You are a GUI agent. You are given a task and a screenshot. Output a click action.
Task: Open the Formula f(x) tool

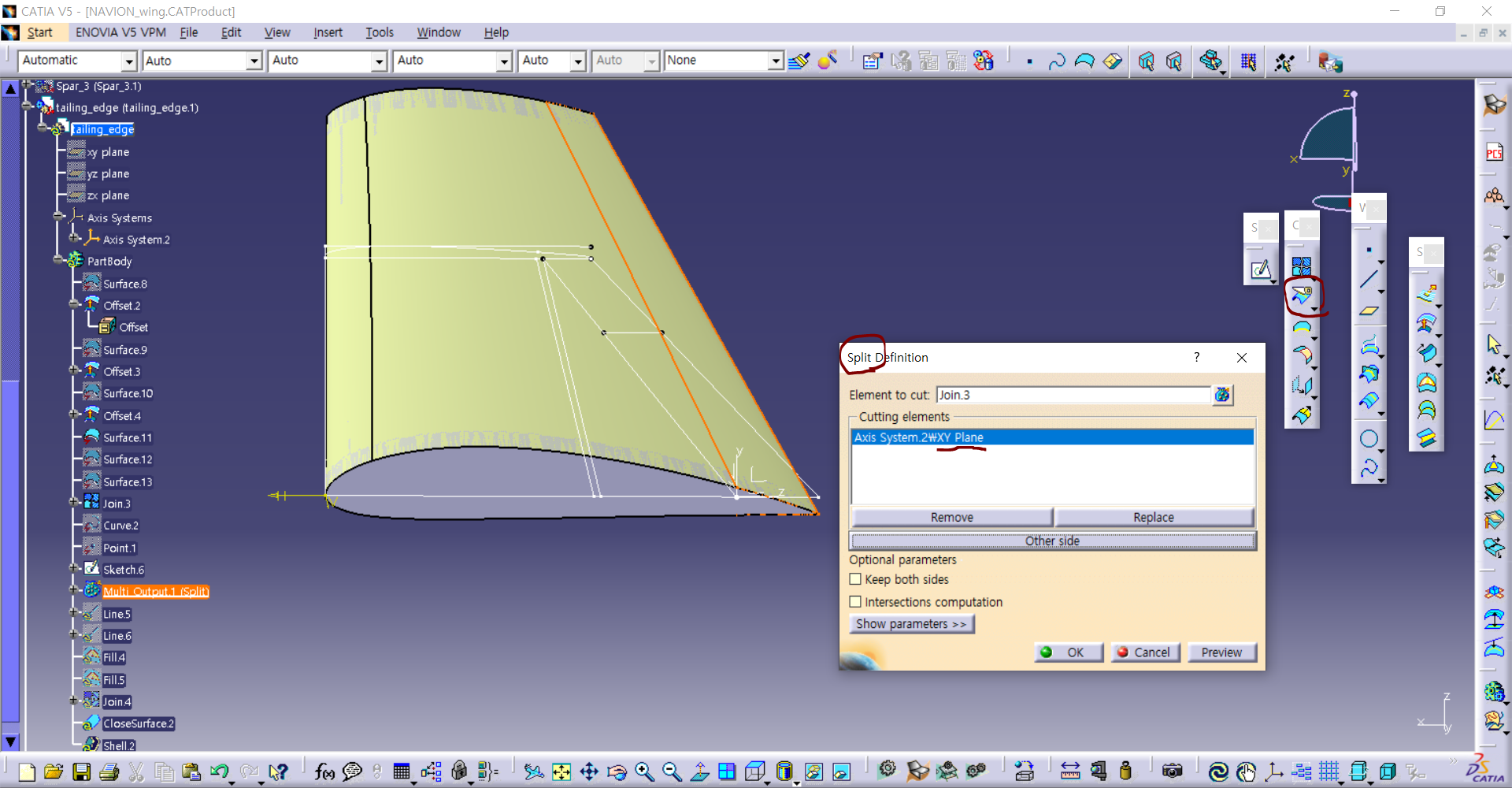pos(324,771)
